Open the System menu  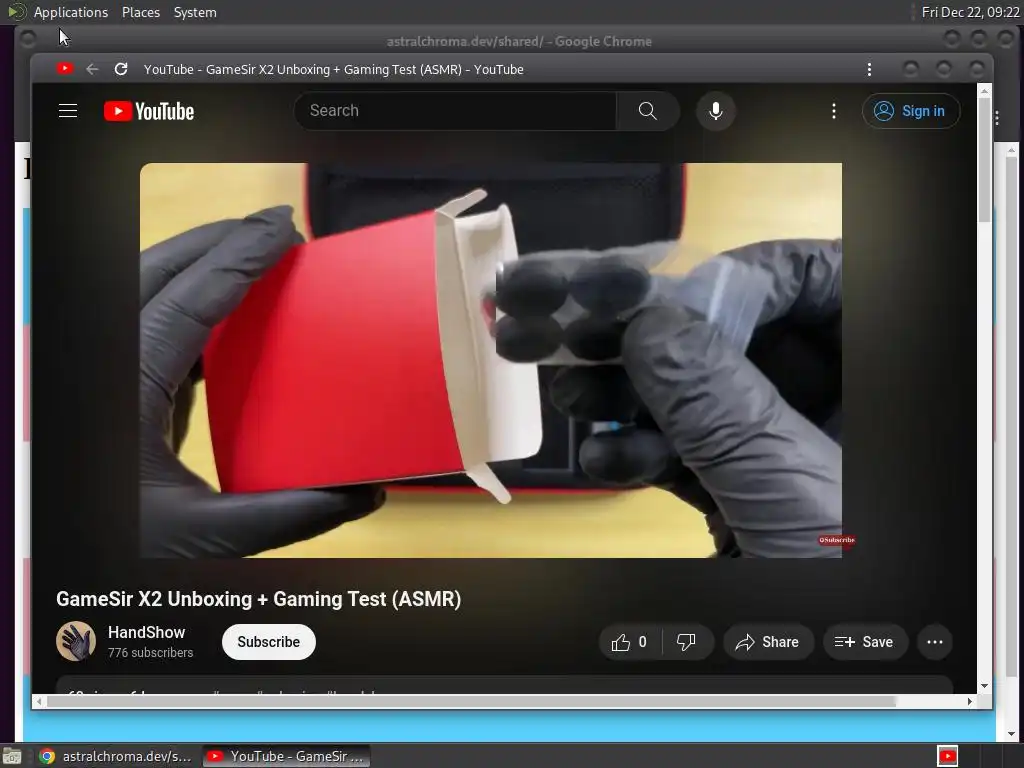point(195,12)
